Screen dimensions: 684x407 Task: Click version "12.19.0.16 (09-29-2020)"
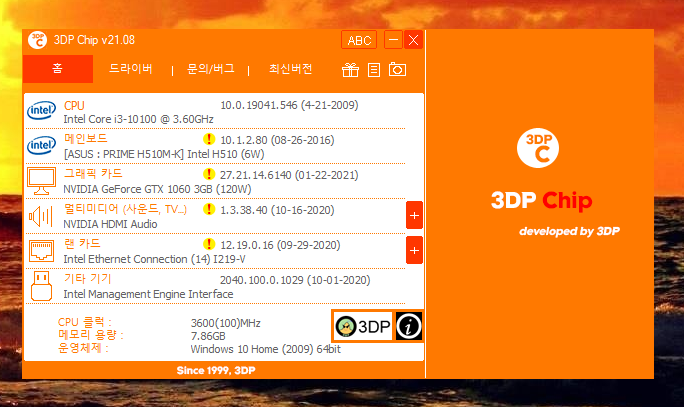(x=280, y=245)
